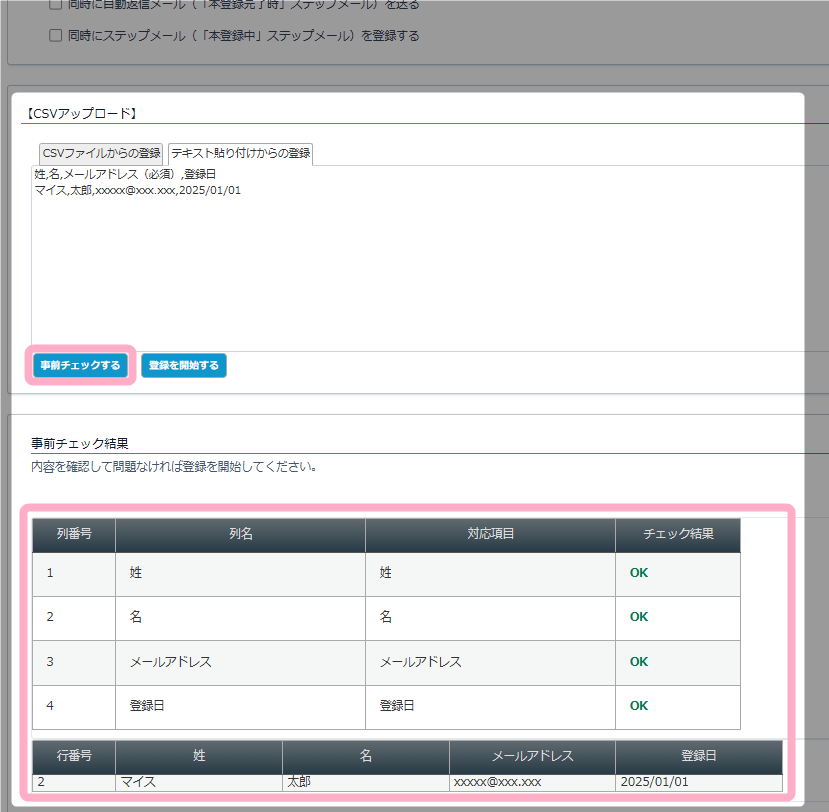Image resolution: width=829 pixels, height=812 pixels.
Task: Enable the 「本登録中」 step mail registration checkbox
Action: [57, 36]
